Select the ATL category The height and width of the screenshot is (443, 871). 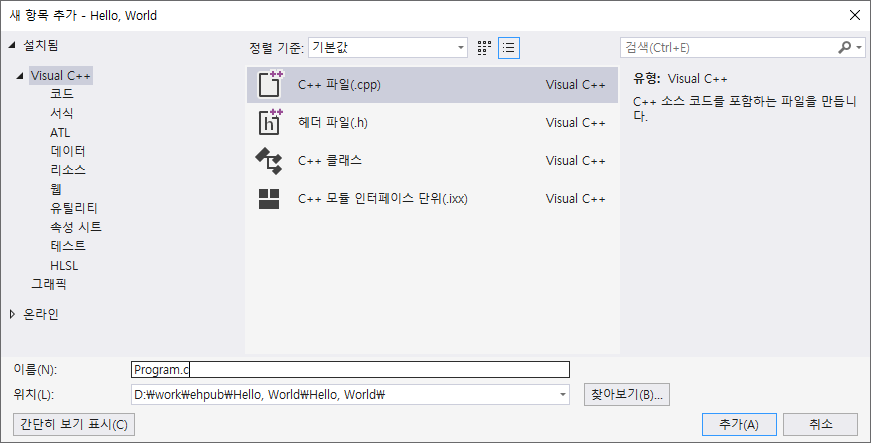(x=60, y=132)
